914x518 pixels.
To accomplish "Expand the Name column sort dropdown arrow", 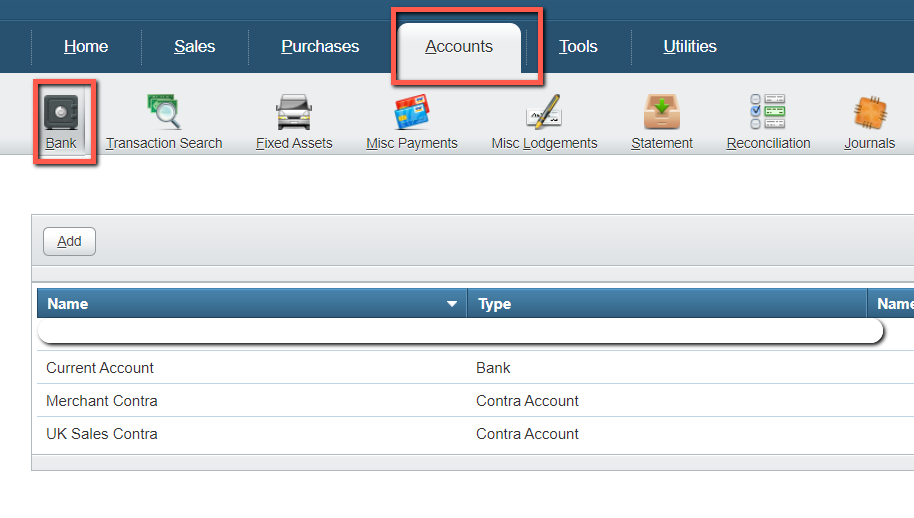I will point(452,304).
